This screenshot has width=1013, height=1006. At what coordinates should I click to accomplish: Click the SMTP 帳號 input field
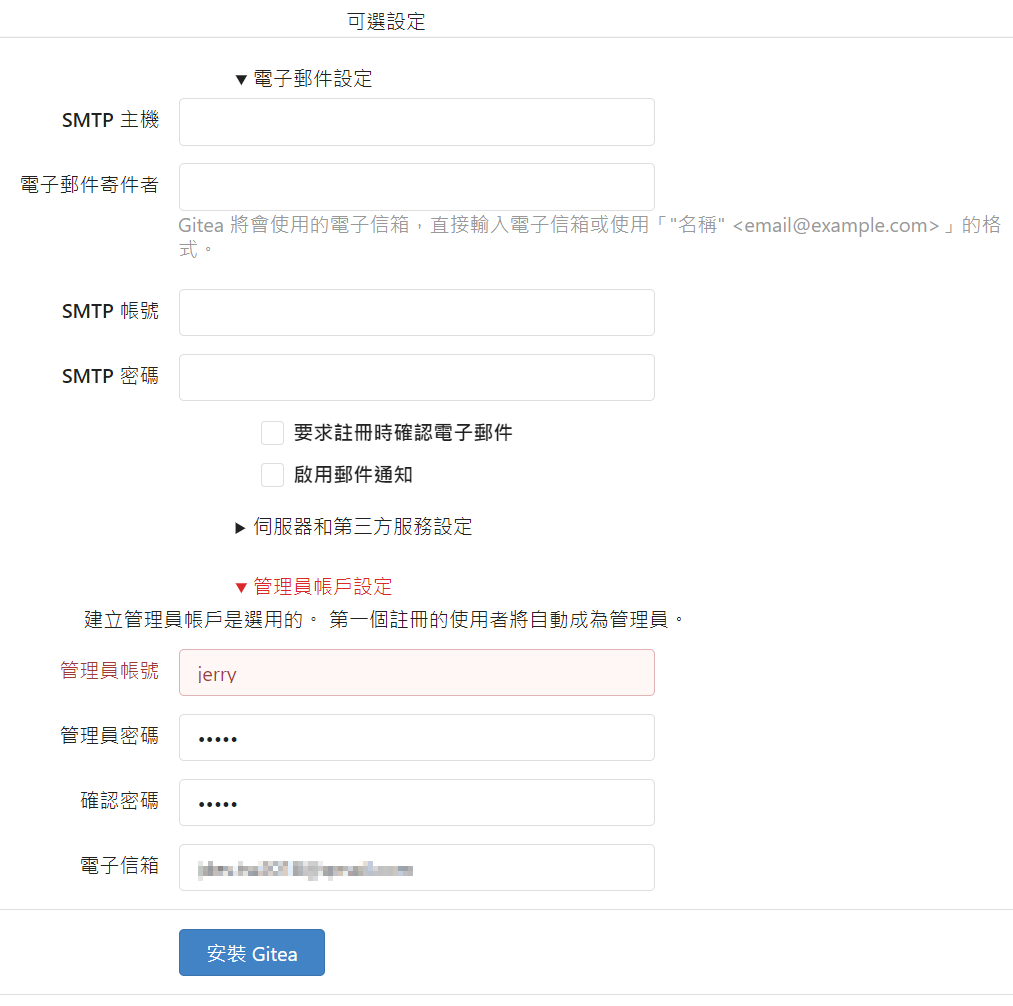coord(417,313)
